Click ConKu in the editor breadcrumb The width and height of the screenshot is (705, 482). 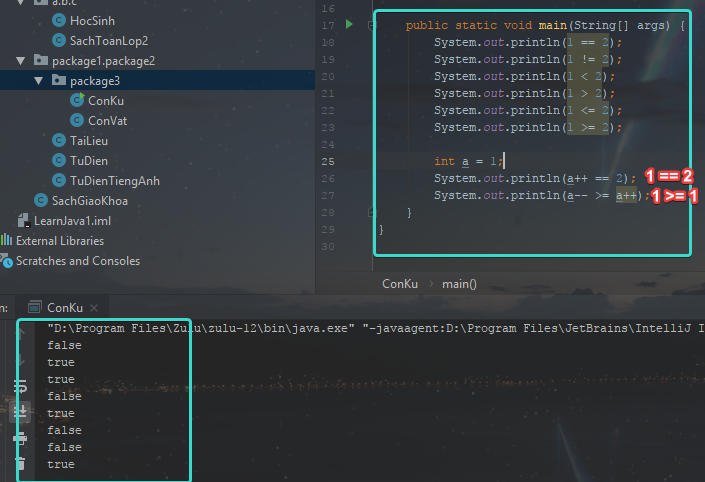400,284
